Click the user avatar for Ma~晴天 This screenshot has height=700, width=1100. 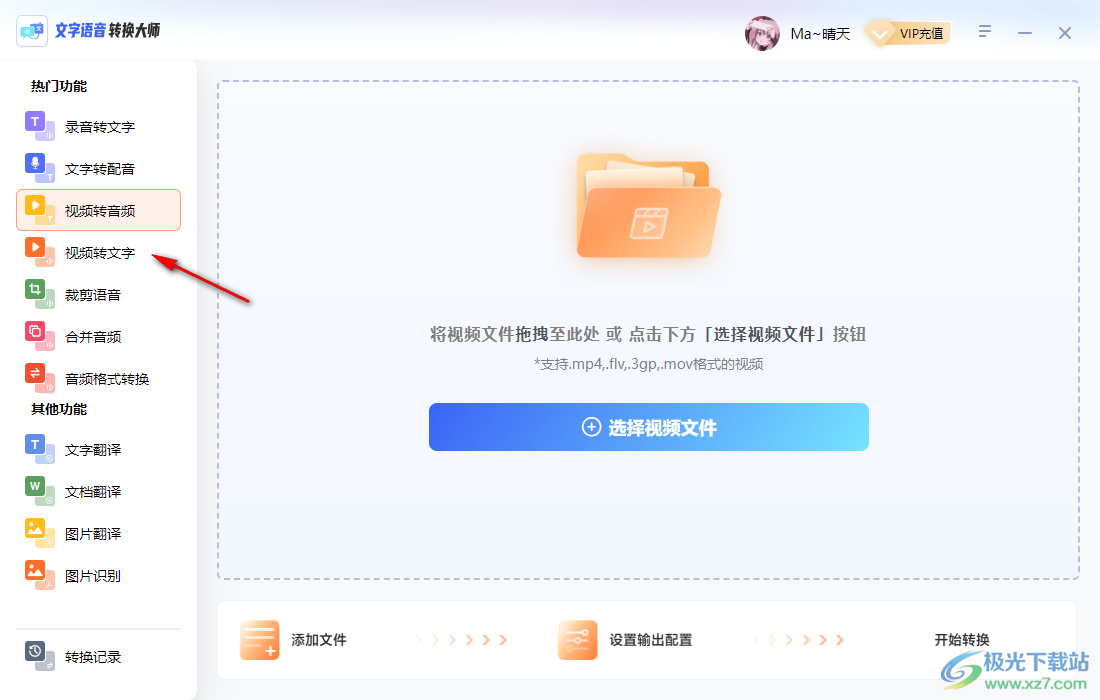(x=763, y=33)
